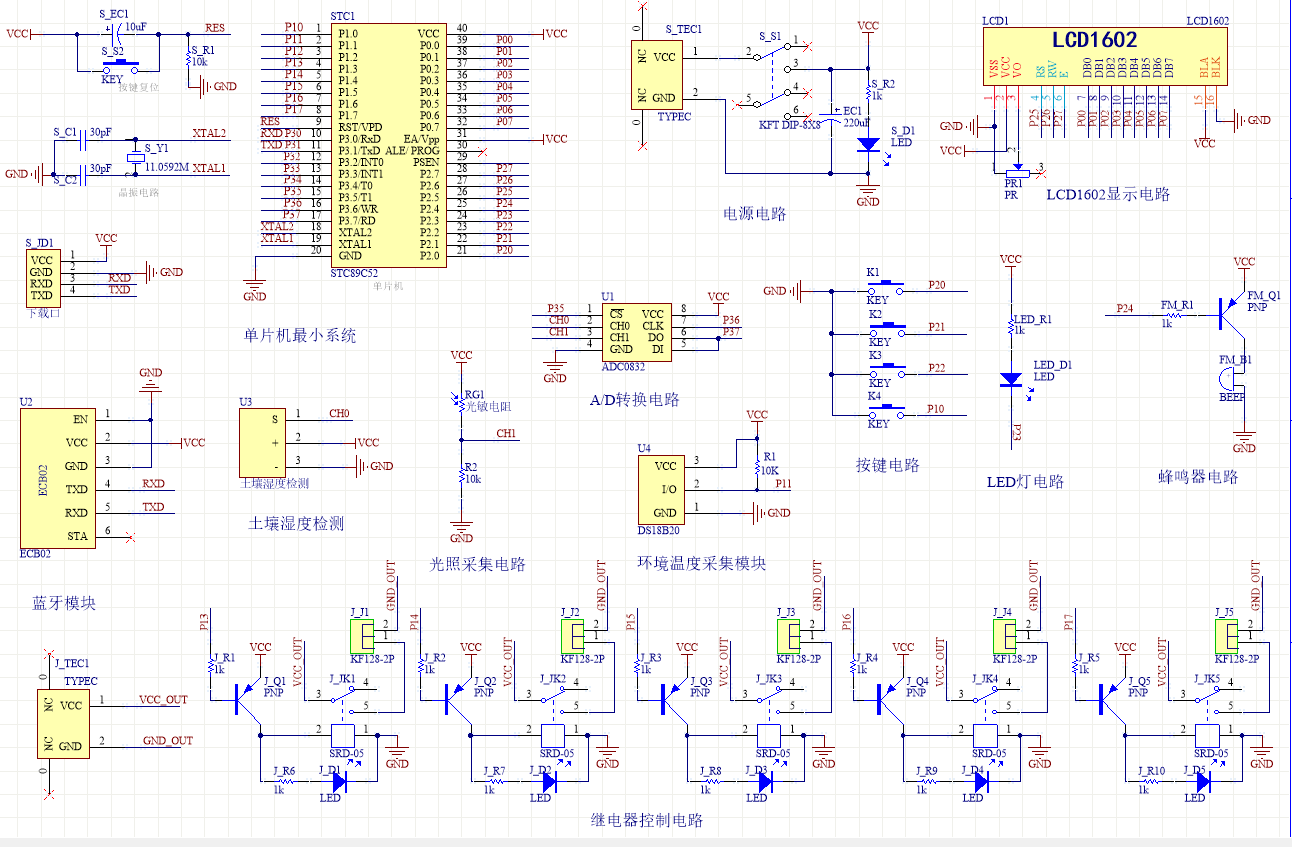This screenshot has height=847, width=1292.
Task: Click the PR1 potentiometer symbol
Action: tap(1014, 173)
